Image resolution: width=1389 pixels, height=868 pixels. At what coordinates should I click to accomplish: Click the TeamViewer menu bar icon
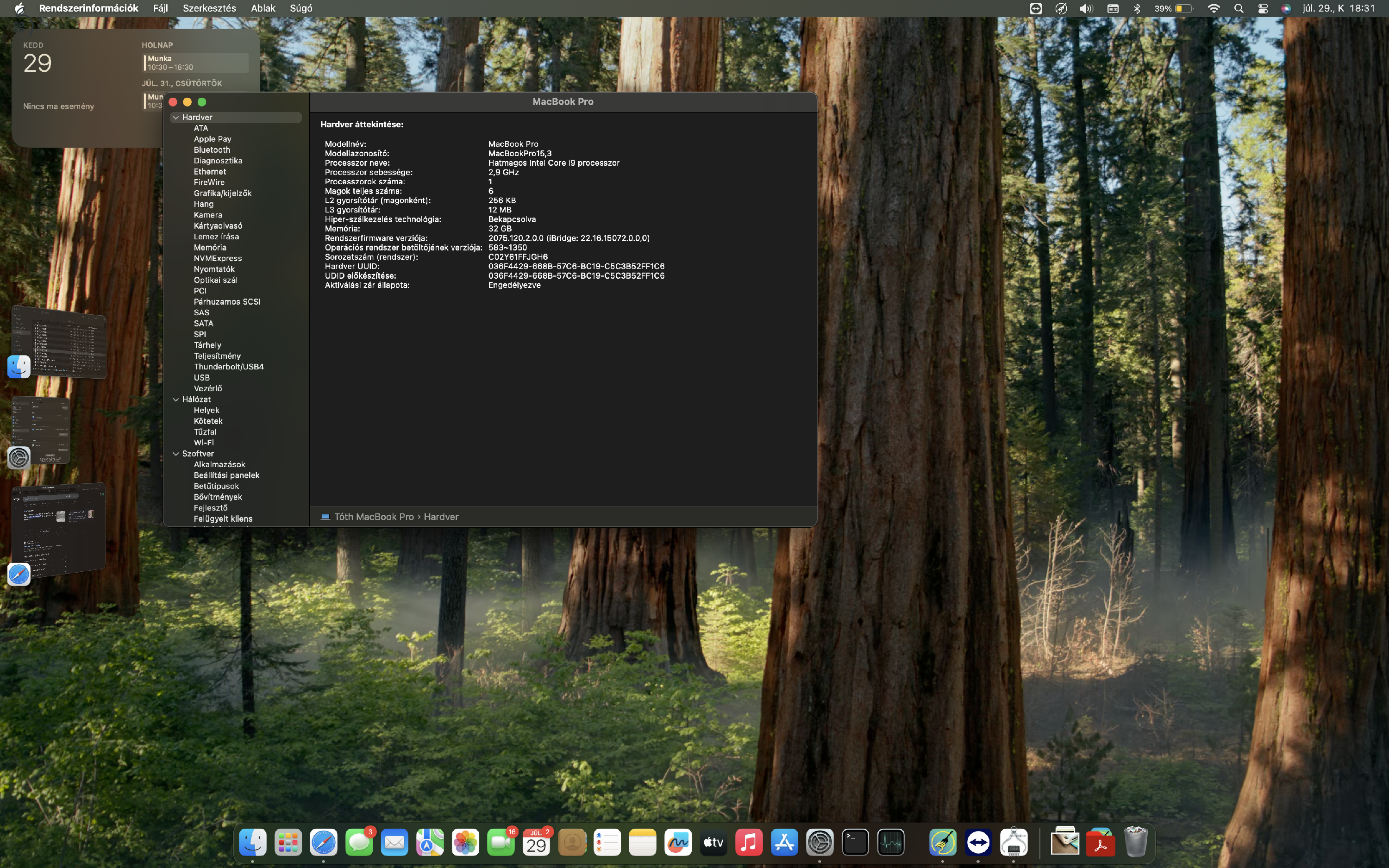point(1036,9)
